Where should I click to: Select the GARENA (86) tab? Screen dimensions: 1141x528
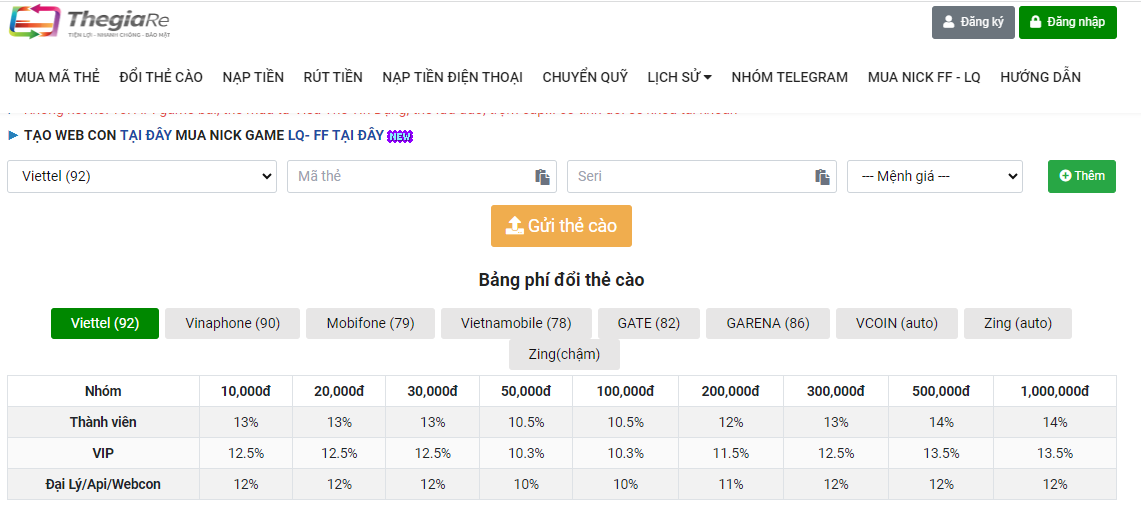767,323
